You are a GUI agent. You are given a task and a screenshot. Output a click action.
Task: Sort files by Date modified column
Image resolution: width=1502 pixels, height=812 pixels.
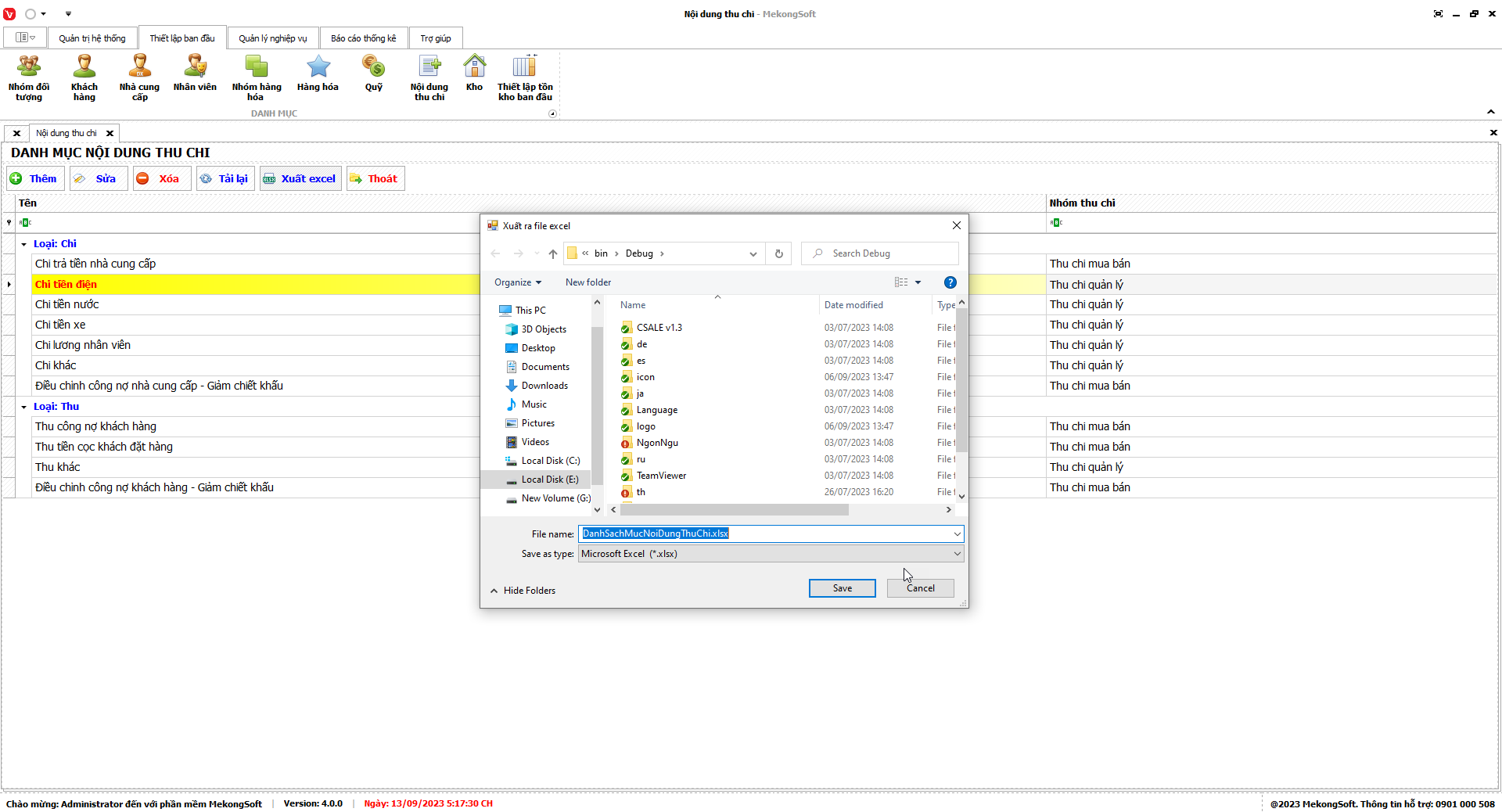click(853, 305)
